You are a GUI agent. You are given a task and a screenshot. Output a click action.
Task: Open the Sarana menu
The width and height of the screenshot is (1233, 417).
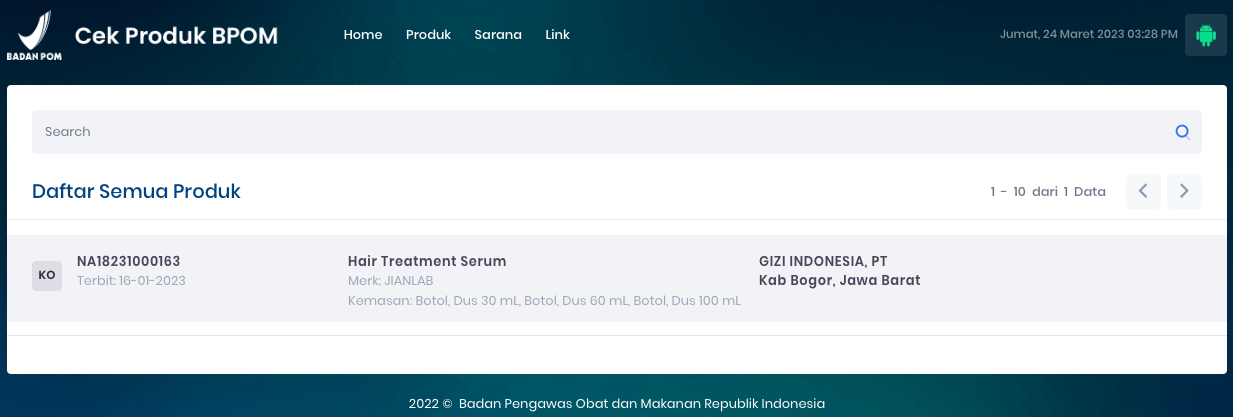coord(498,34)
